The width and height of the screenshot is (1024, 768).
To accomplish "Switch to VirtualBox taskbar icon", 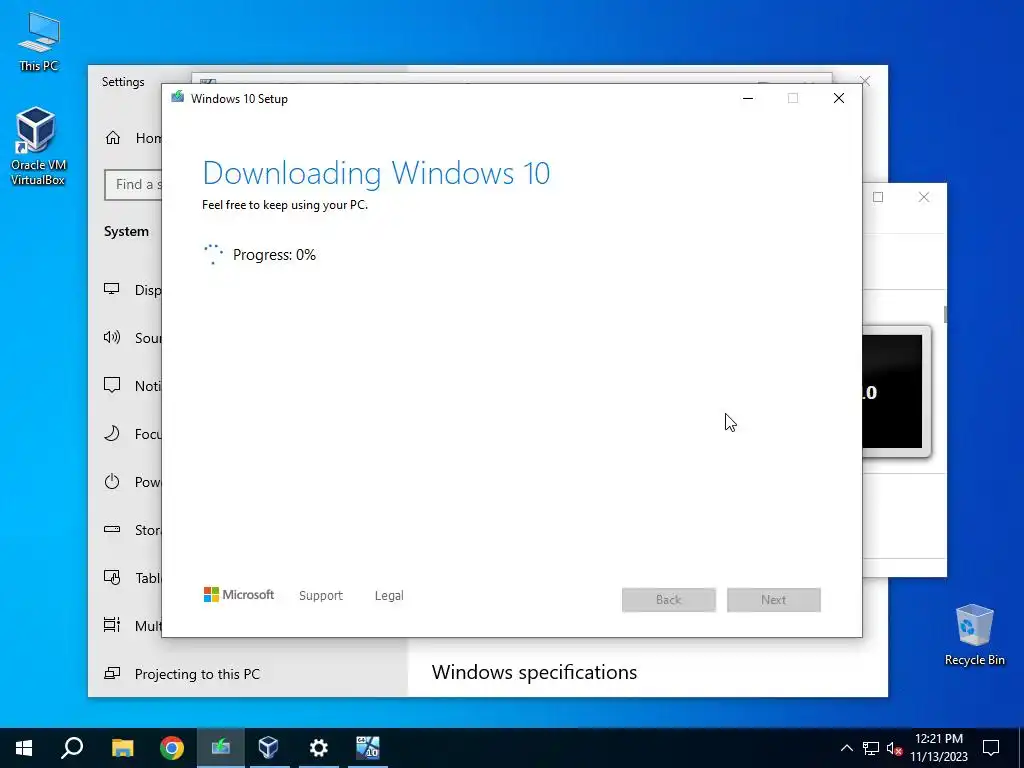I will [269, 748].
